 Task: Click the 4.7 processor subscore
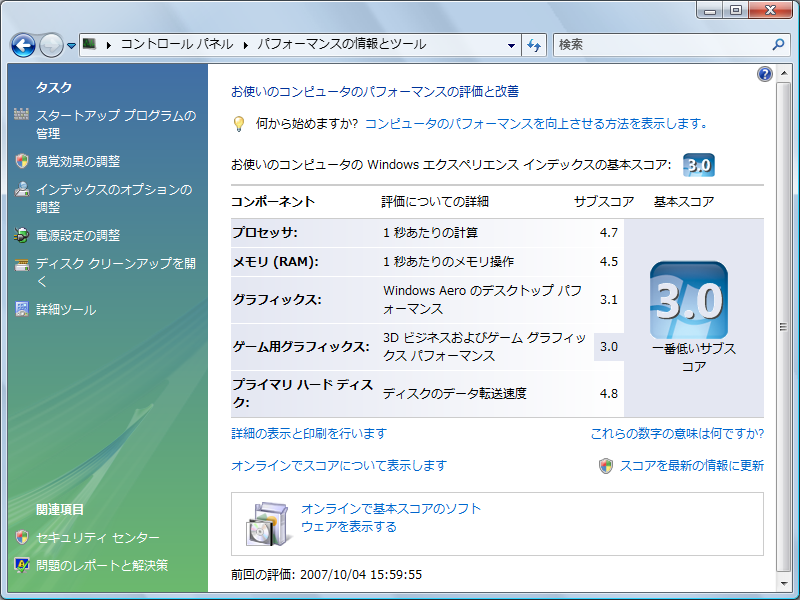pos(608,233)
